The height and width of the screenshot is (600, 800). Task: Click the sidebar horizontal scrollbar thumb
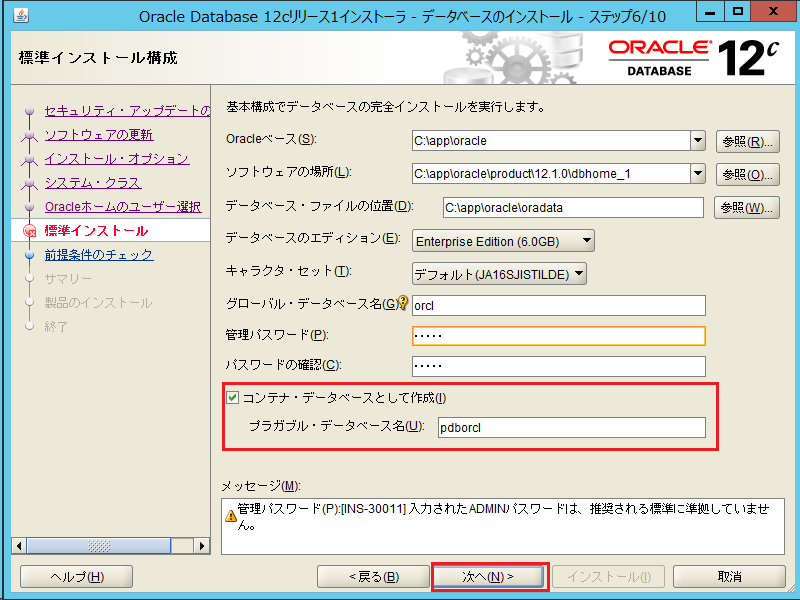pyautogui.click(x=98, y=546)
